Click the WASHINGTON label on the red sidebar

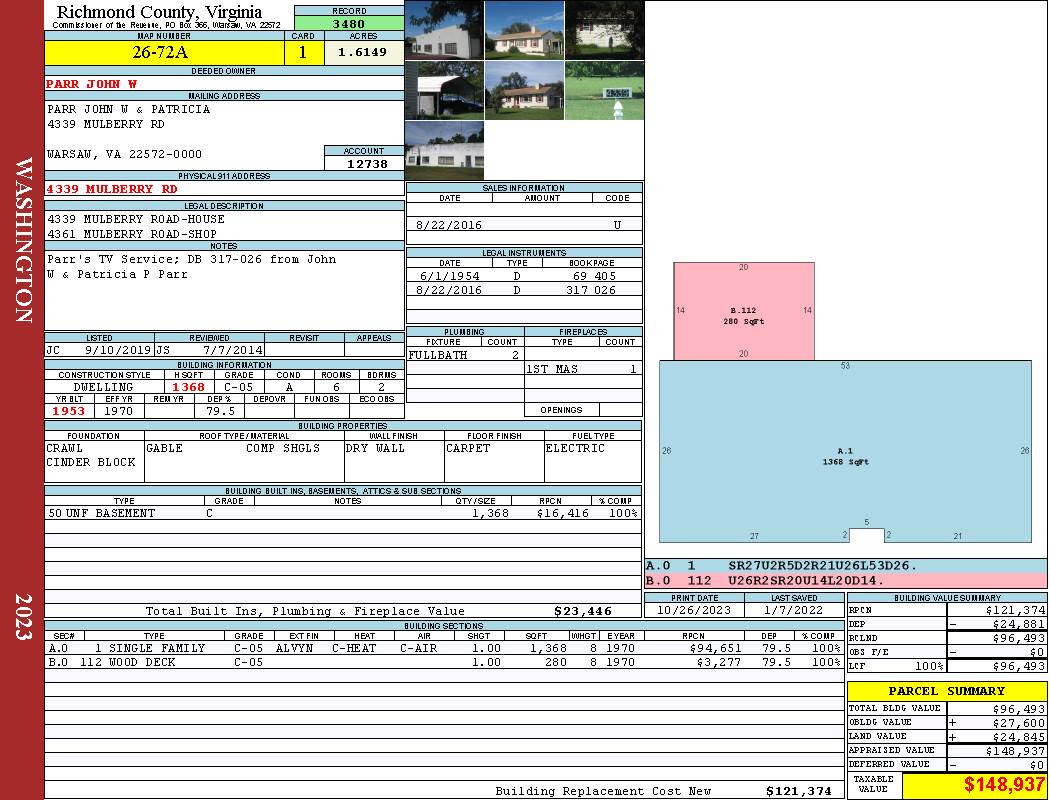(24, 240)
